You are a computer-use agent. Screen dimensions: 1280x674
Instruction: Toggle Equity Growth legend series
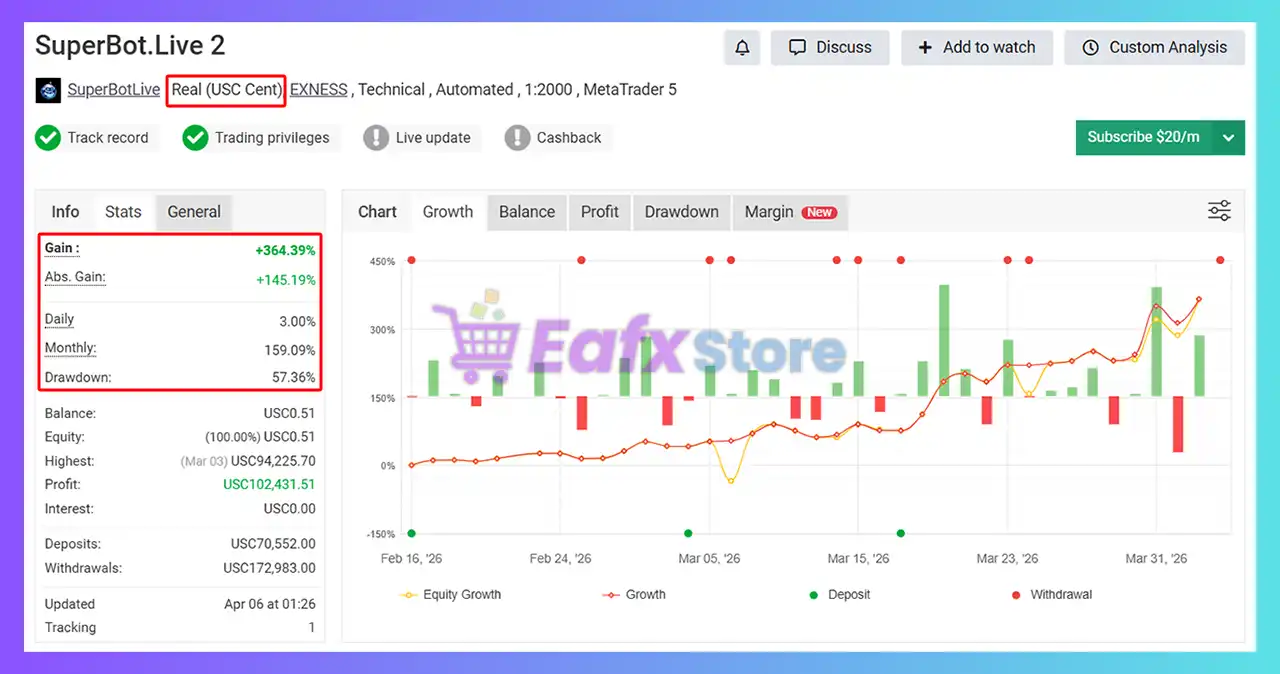point(451,594)
